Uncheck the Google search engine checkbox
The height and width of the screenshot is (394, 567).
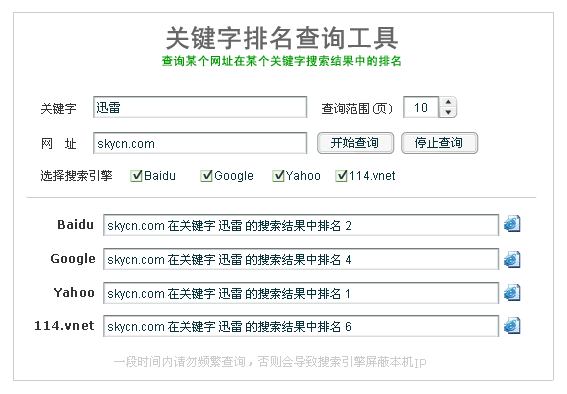[x=206, y=176]
